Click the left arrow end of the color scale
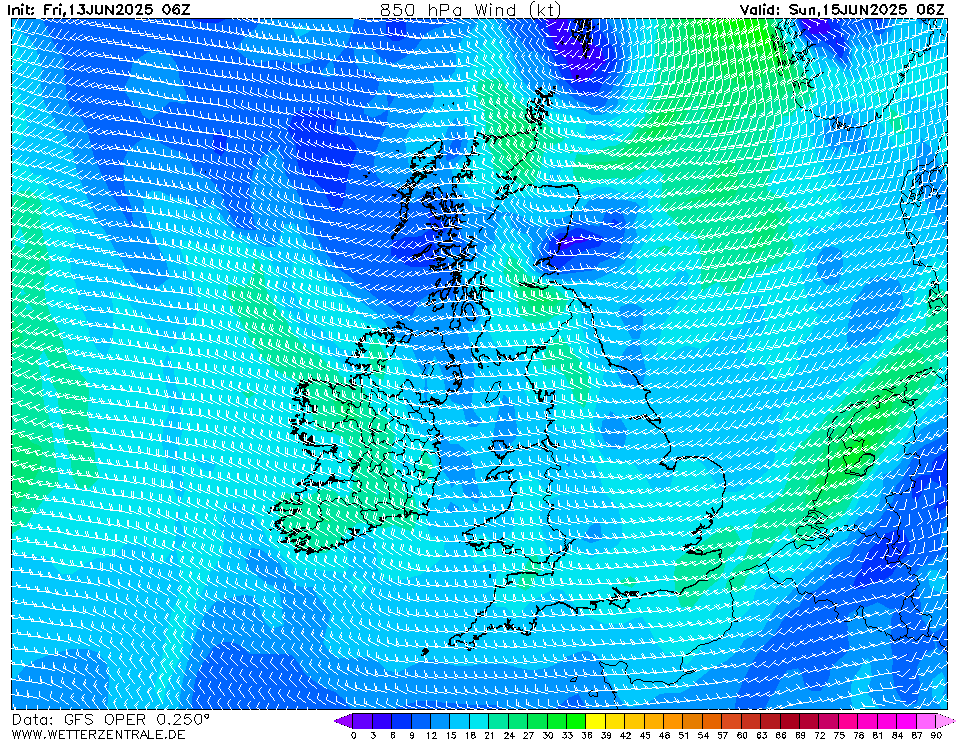The width and height of the screenshot is (959, 741). pos(343,721)
